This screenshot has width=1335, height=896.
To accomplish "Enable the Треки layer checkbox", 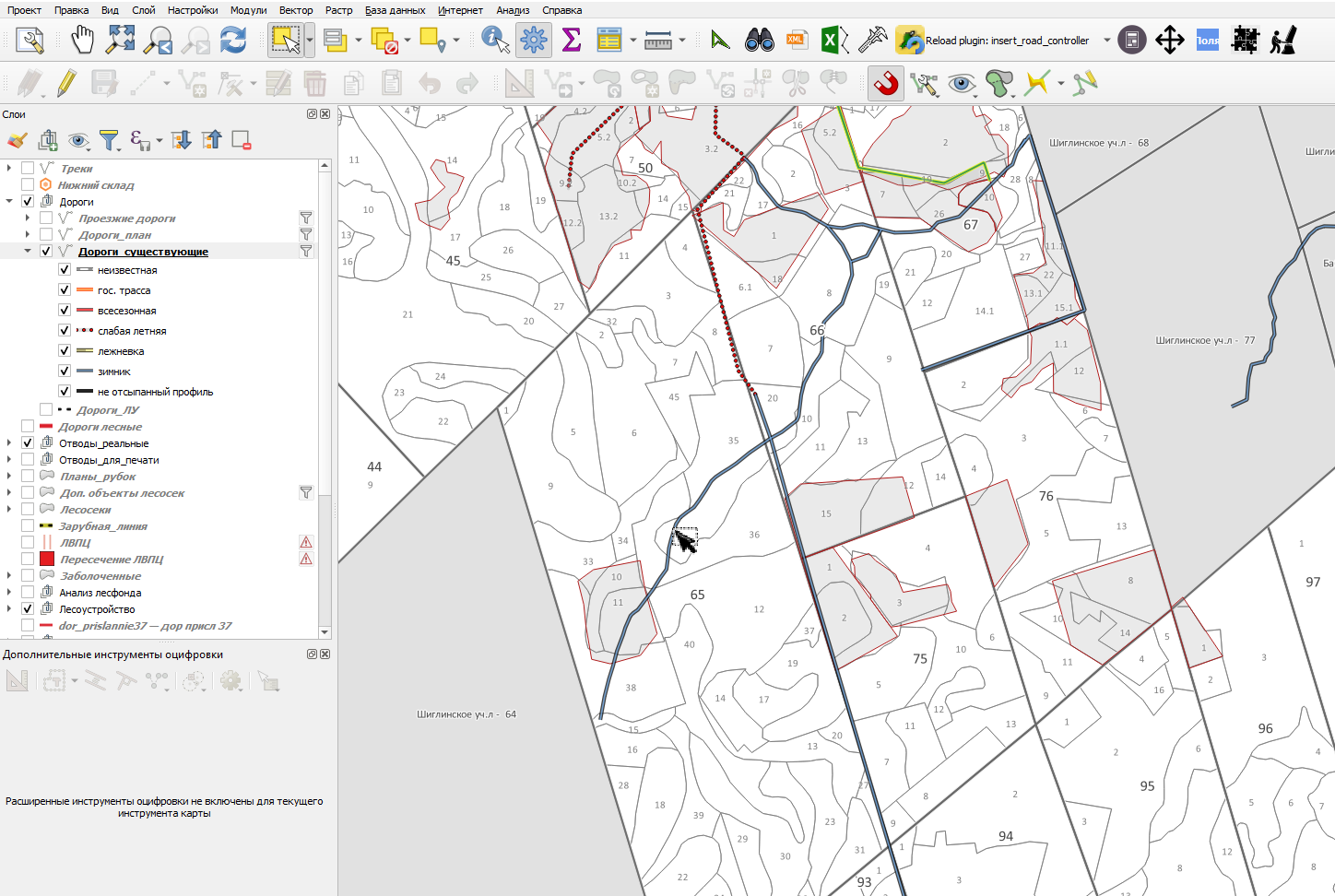I will tap(28, 169).
